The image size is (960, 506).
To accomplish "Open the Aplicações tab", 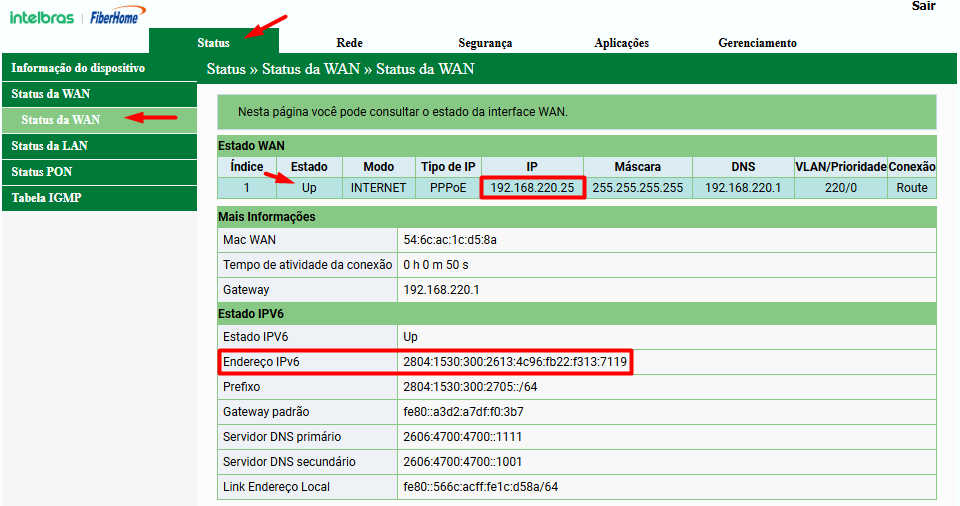I will coord(621,43).
